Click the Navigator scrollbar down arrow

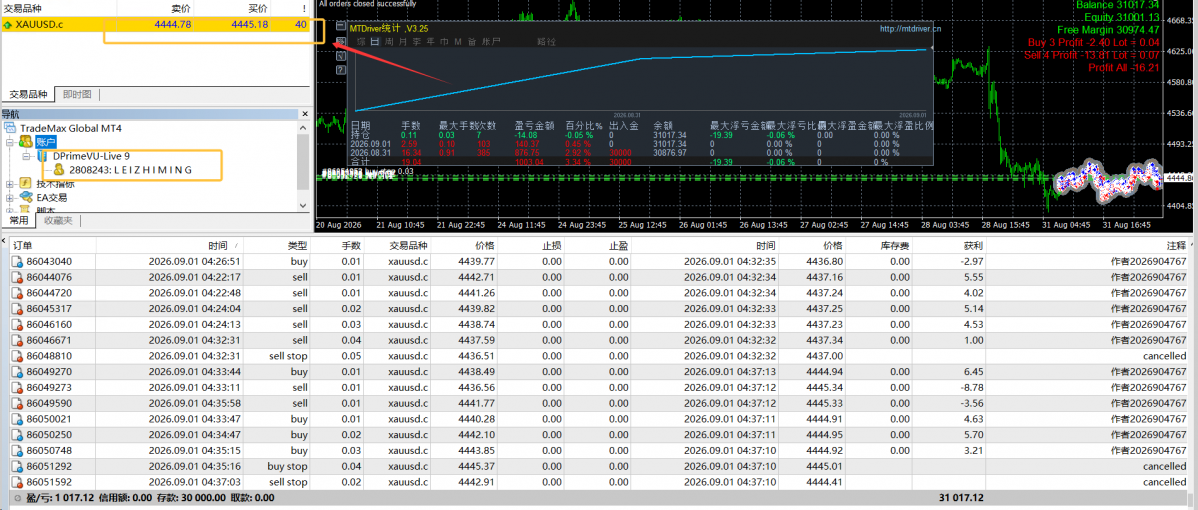point(304,205)
